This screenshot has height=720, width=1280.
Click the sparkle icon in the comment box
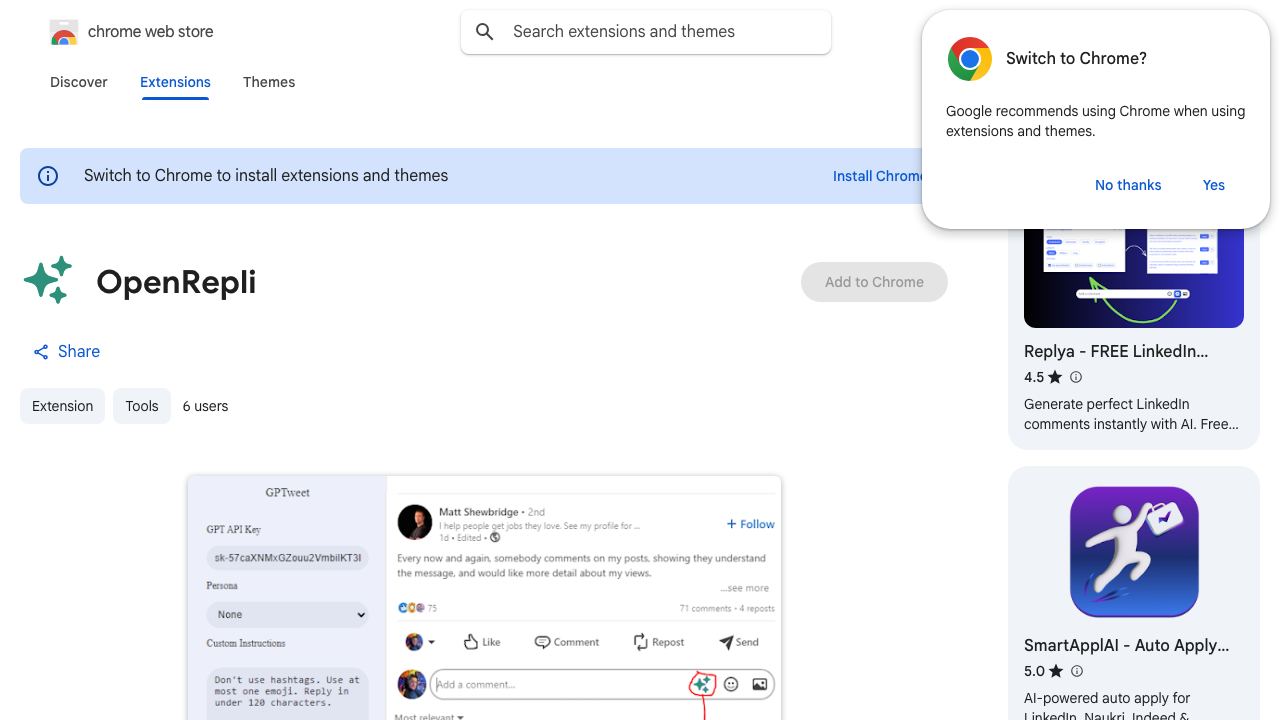[702, 684]
